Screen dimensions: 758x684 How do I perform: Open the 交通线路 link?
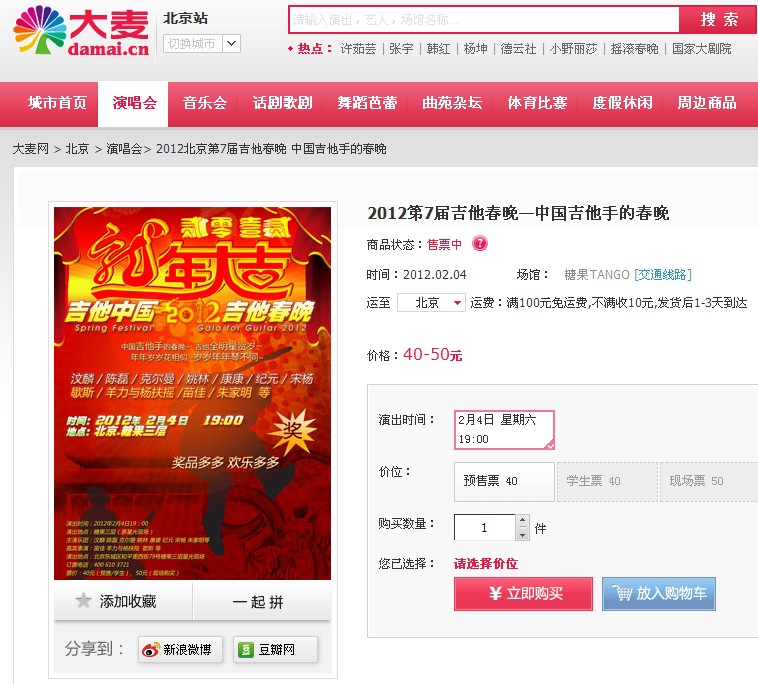point(663,275)
